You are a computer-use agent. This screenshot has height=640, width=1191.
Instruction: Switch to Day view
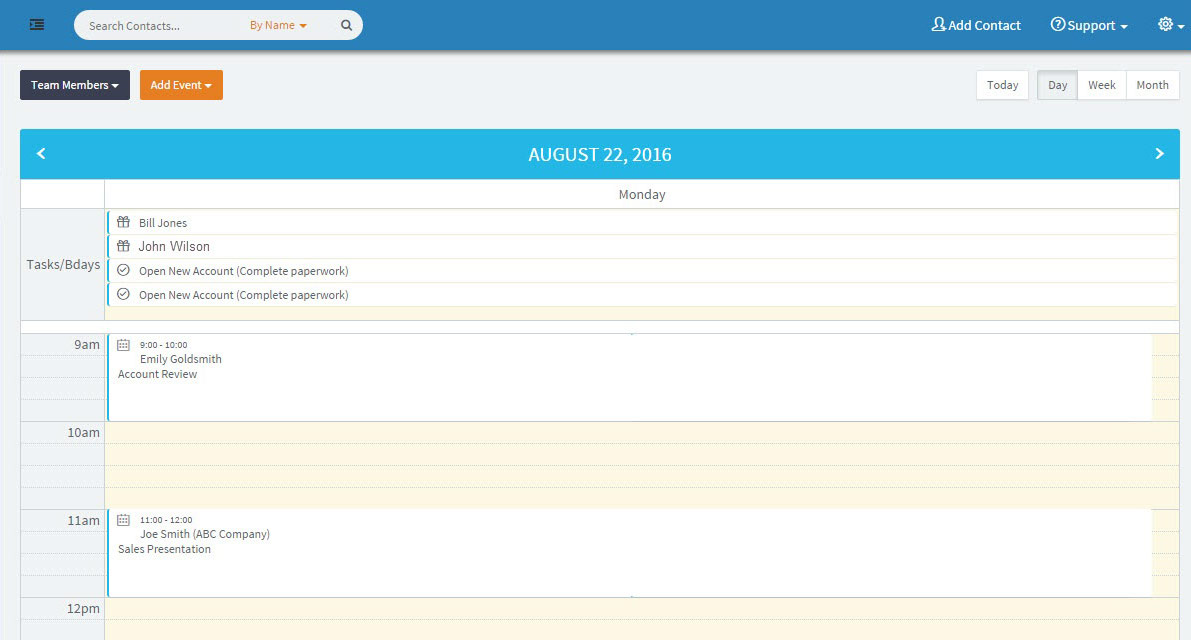point(1057,85)
